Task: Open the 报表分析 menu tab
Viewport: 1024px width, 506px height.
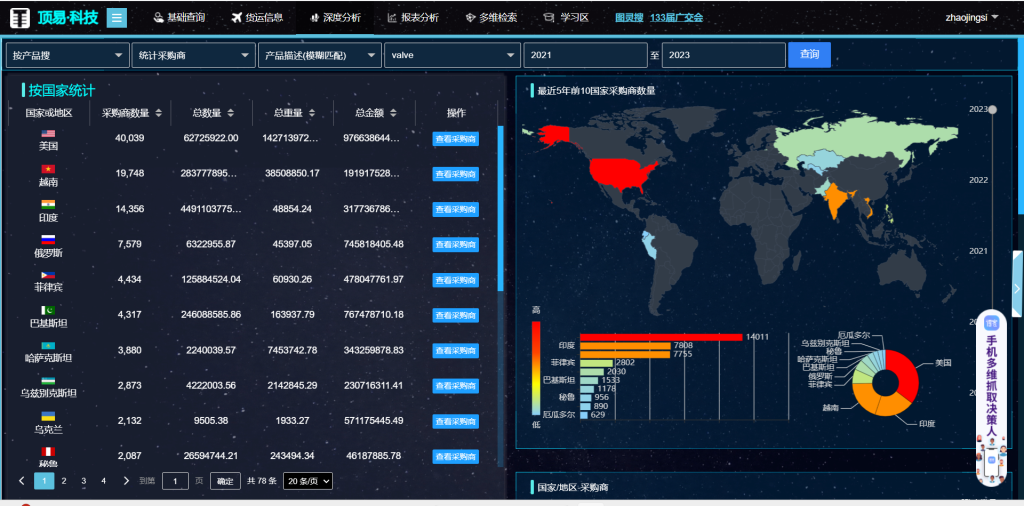Action: (412, 17)
